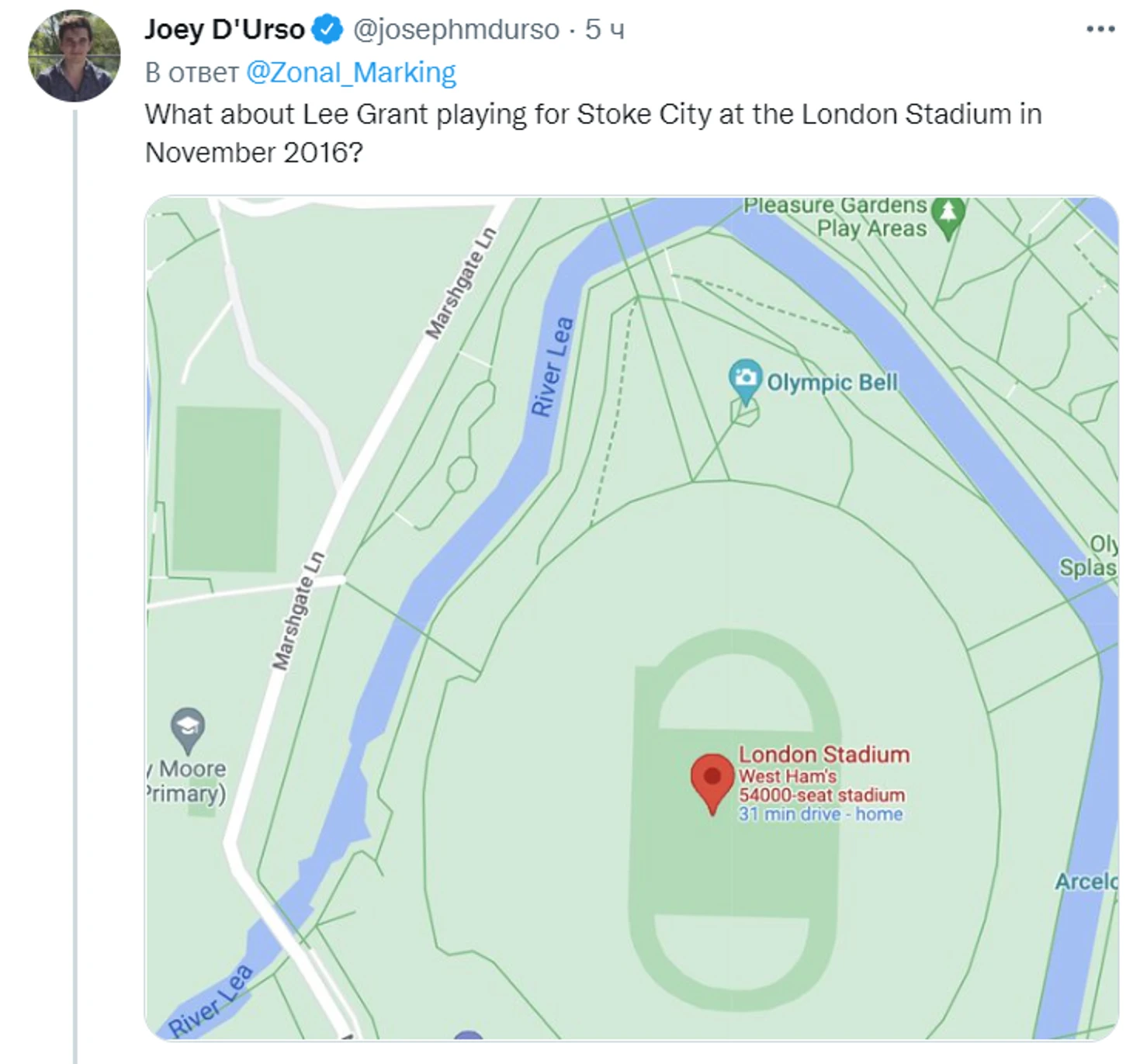This screenshot has height=1064, width=1133.
Task: Click the primary school graduation cap marker
Action: point(187,730)
